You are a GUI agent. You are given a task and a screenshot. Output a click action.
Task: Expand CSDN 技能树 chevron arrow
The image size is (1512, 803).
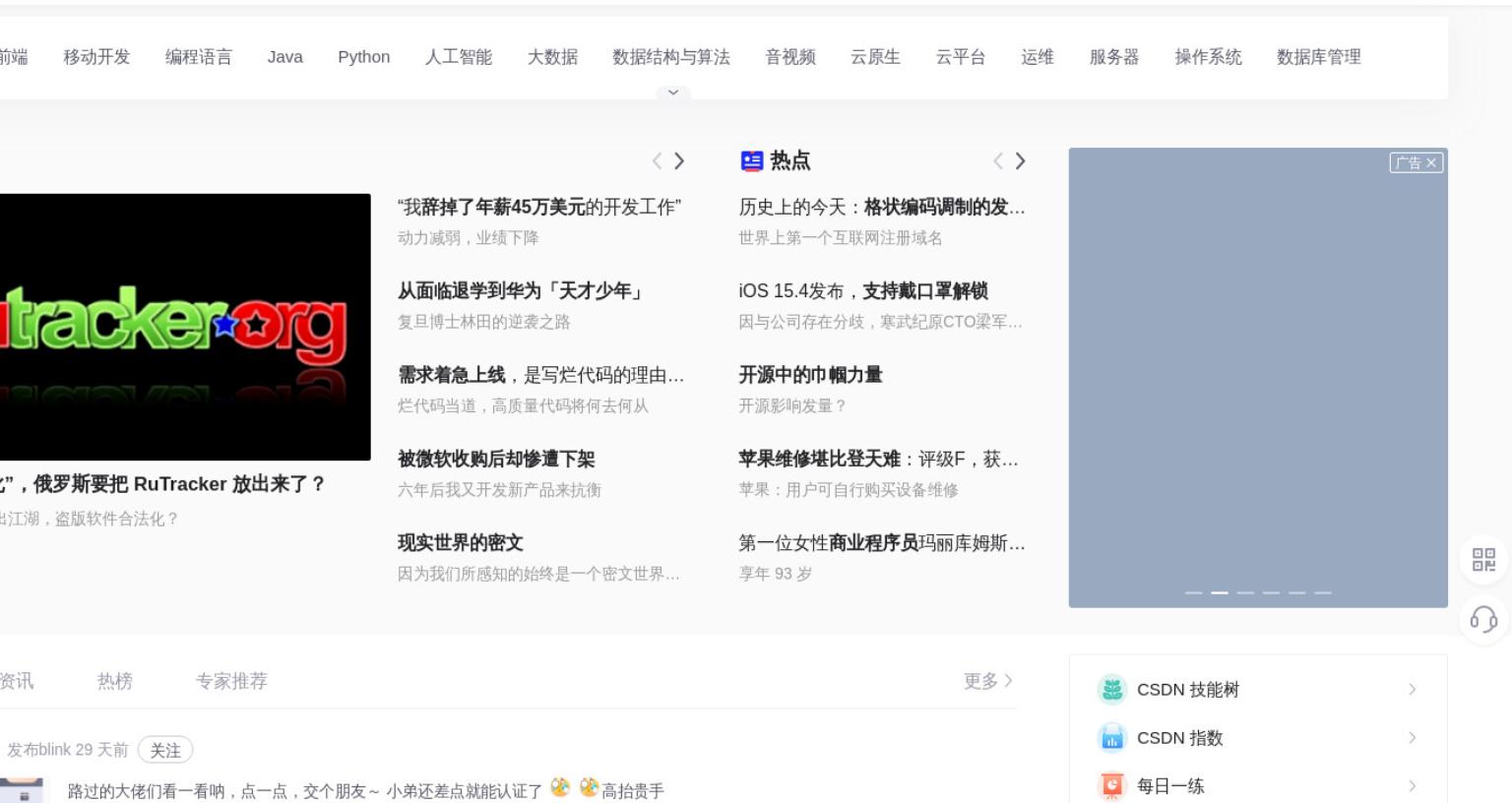click(1412, 690)
